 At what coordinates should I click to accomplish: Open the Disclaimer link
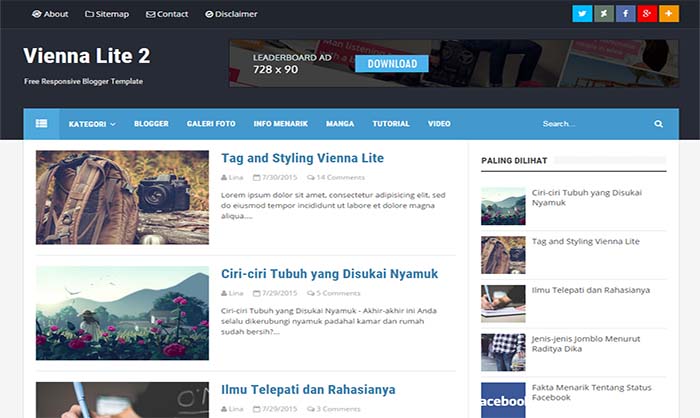231,14
